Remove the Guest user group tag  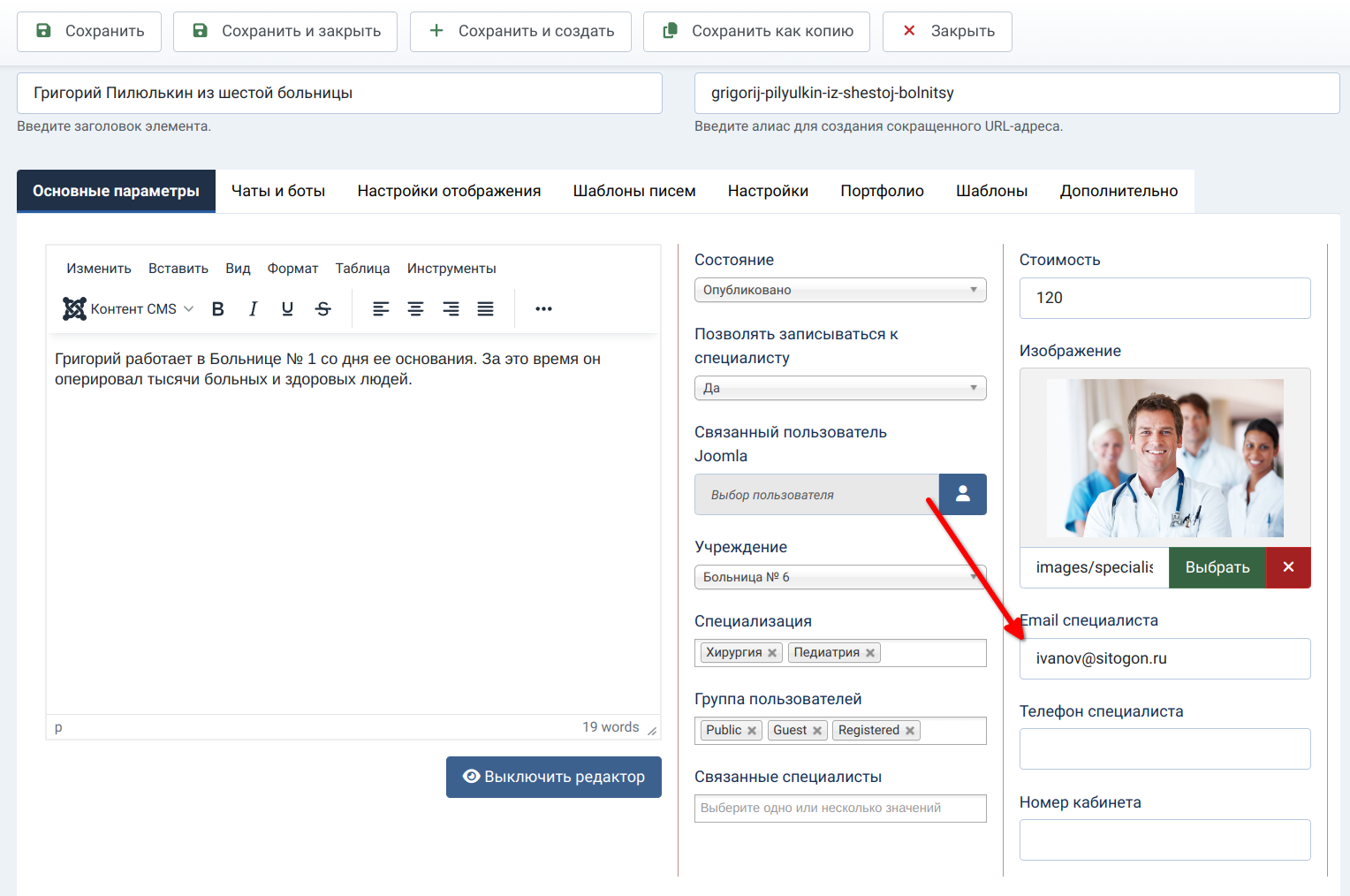817,731
